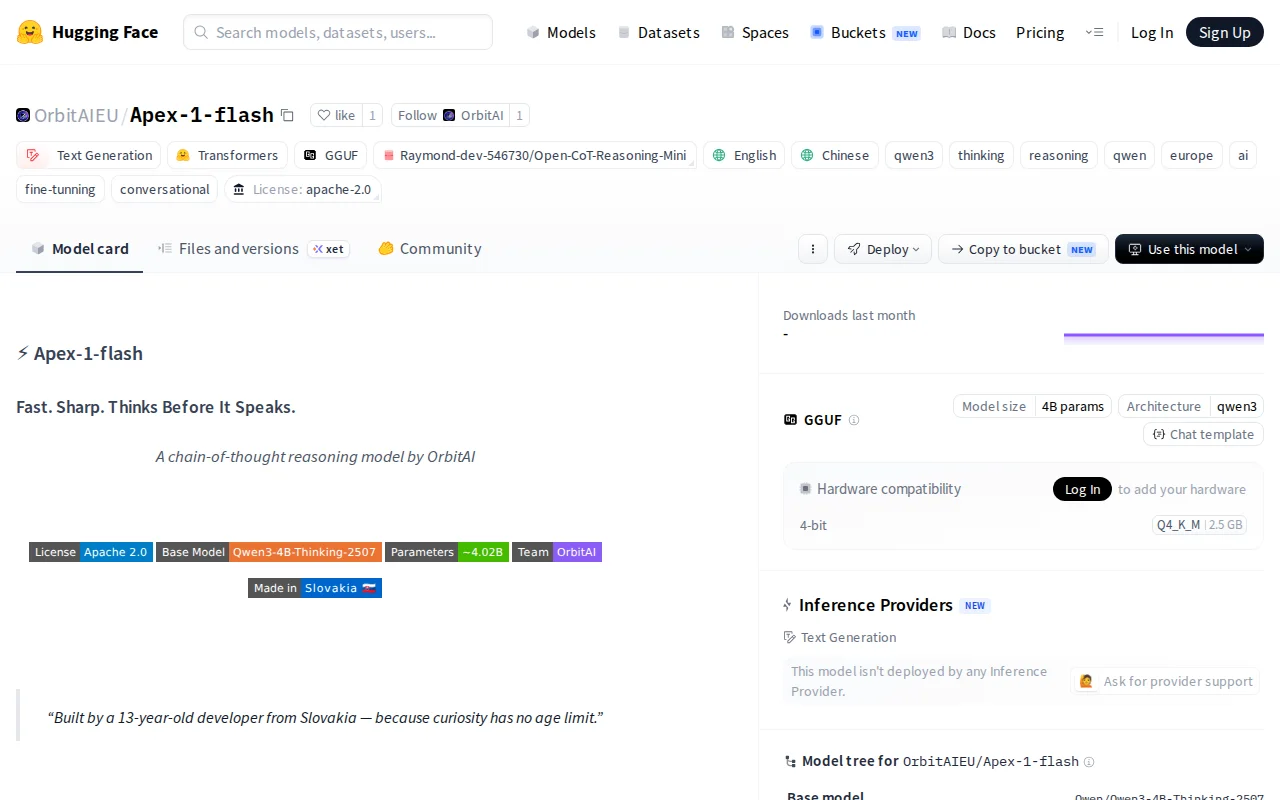Click the Sign Up button
Viewport: 1280px width, 800px height.
point(1225,32)
